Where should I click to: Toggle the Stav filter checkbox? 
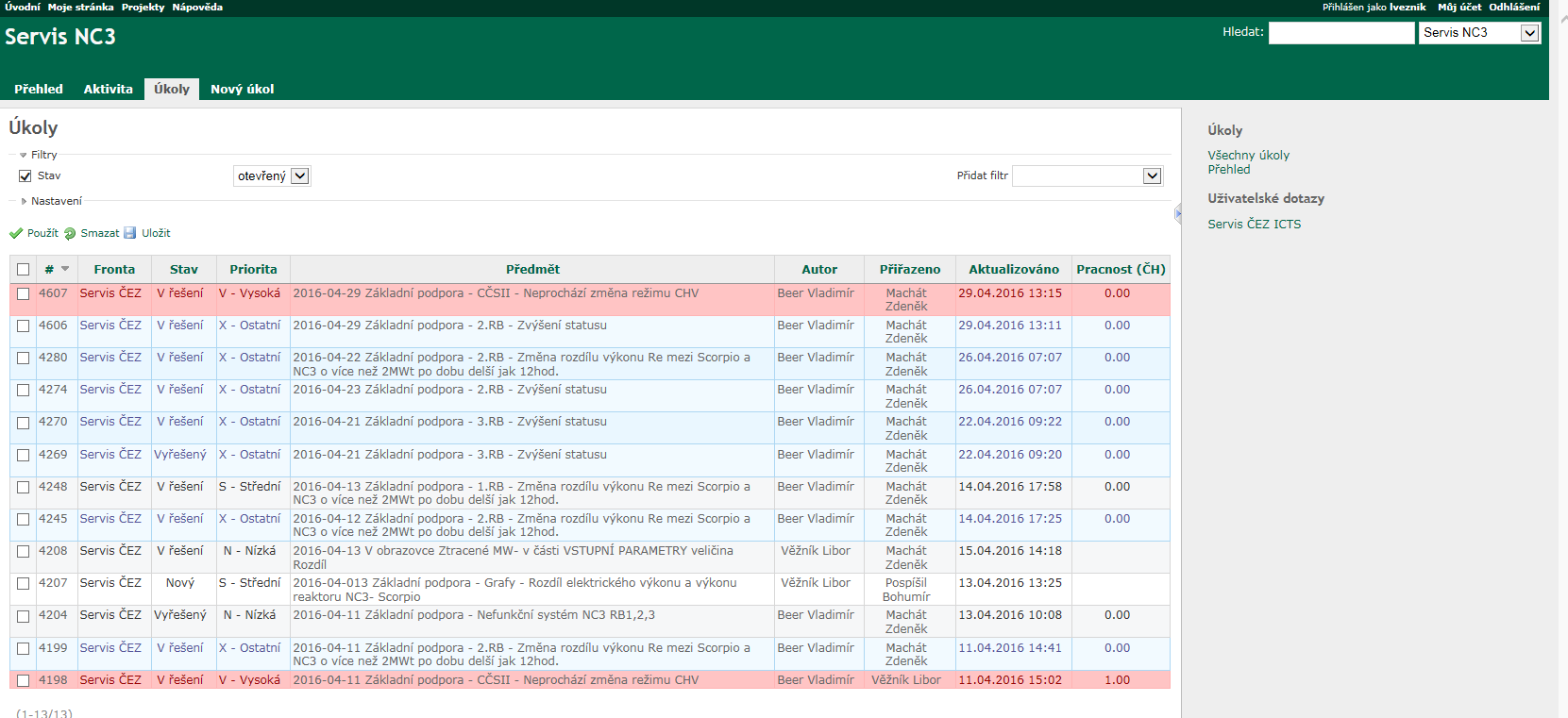tap(25, 176)
